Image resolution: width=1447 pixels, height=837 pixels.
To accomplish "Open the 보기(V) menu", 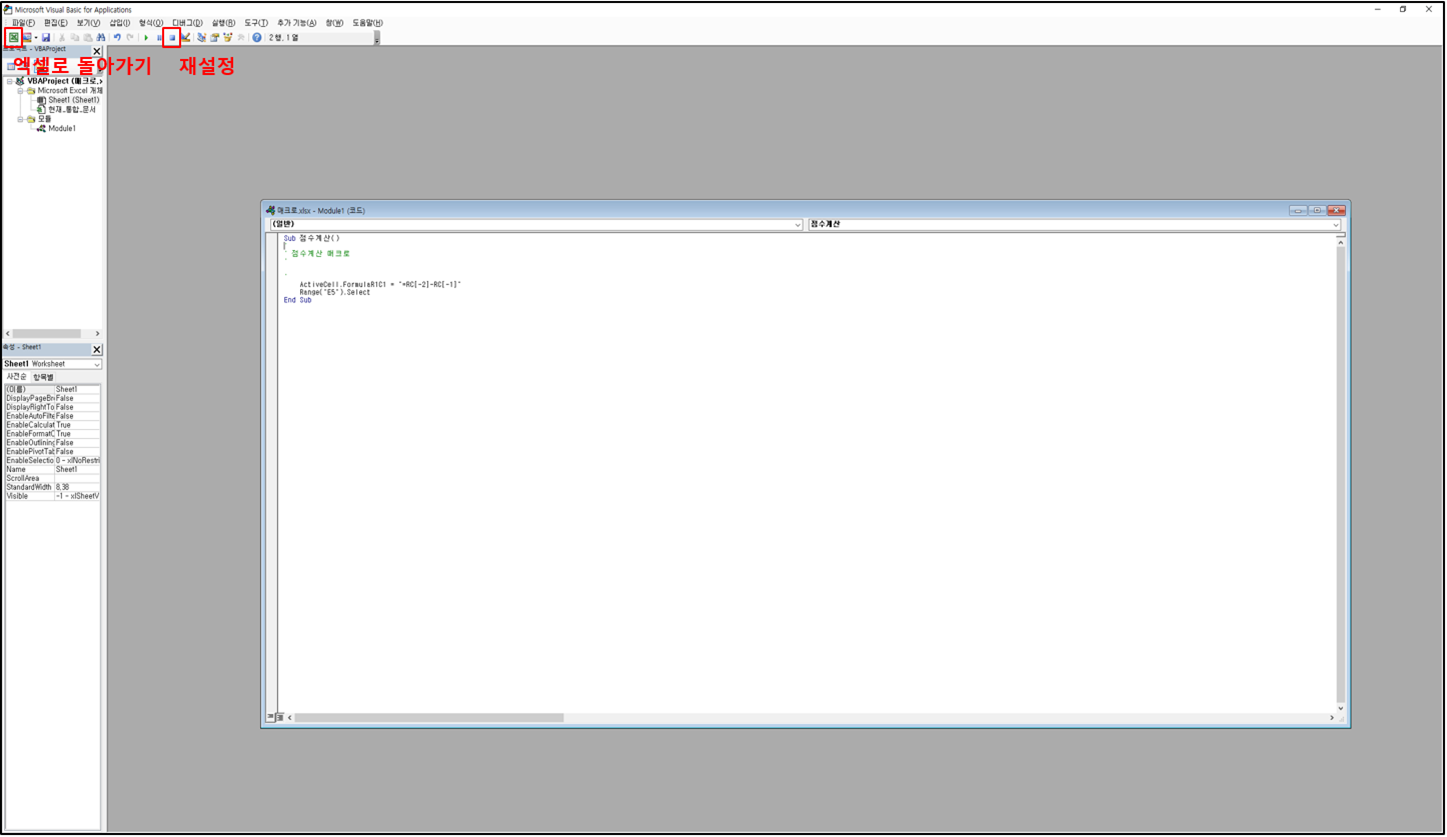I will pyautogui.click(x=89, y=22).
